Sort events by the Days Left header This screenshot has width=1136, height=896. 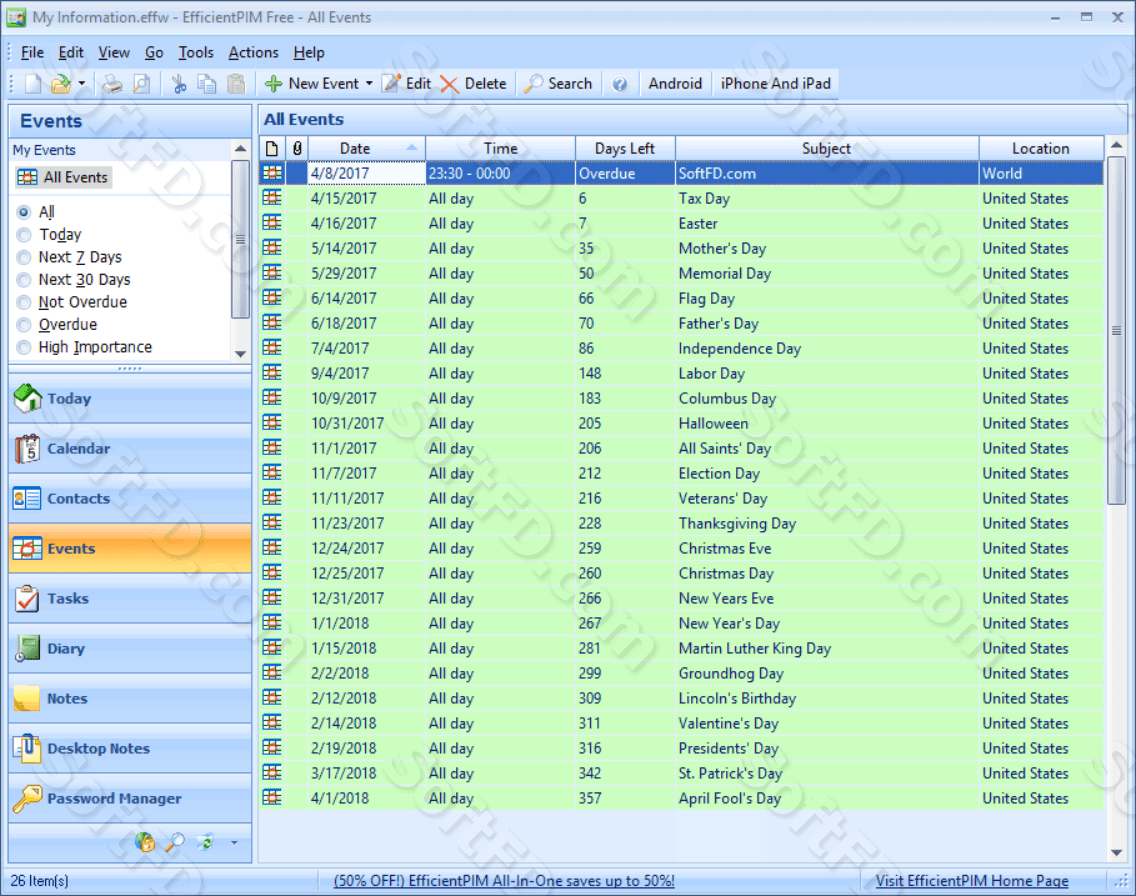(x=625, y=148)
